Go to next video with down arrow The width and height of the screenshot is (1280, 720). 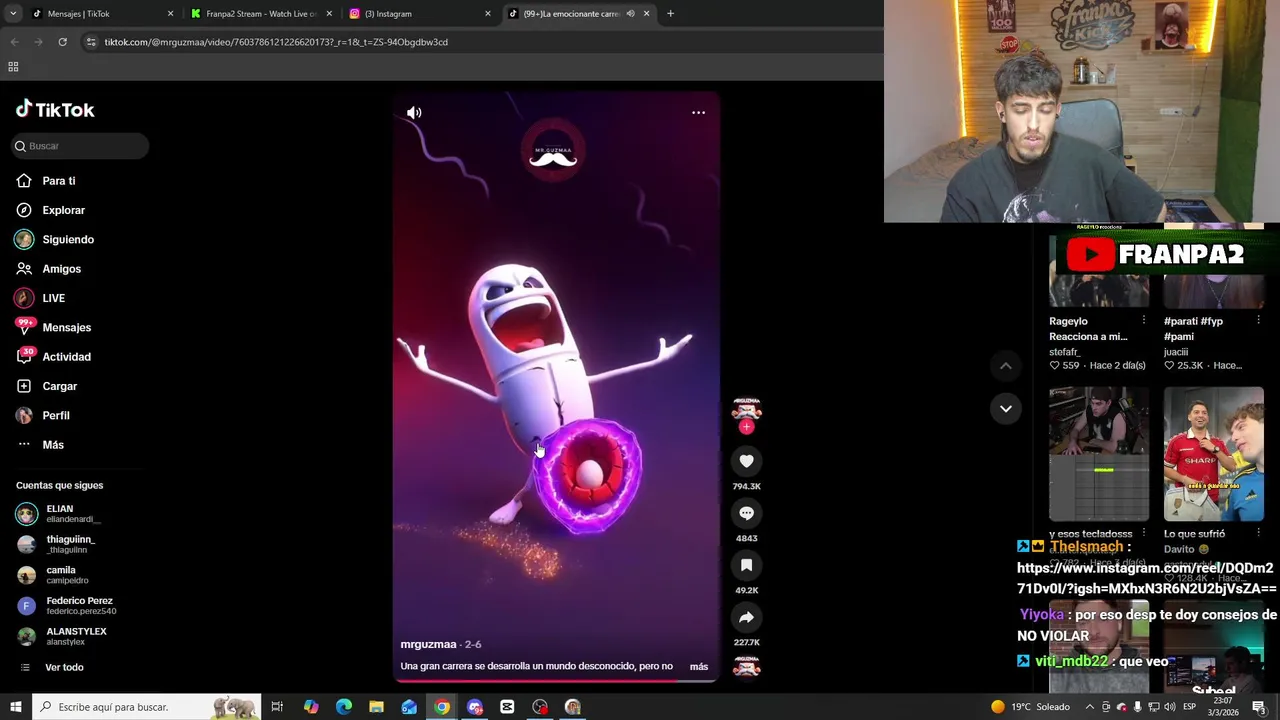pyautogui.click(x=1006, y=408)
